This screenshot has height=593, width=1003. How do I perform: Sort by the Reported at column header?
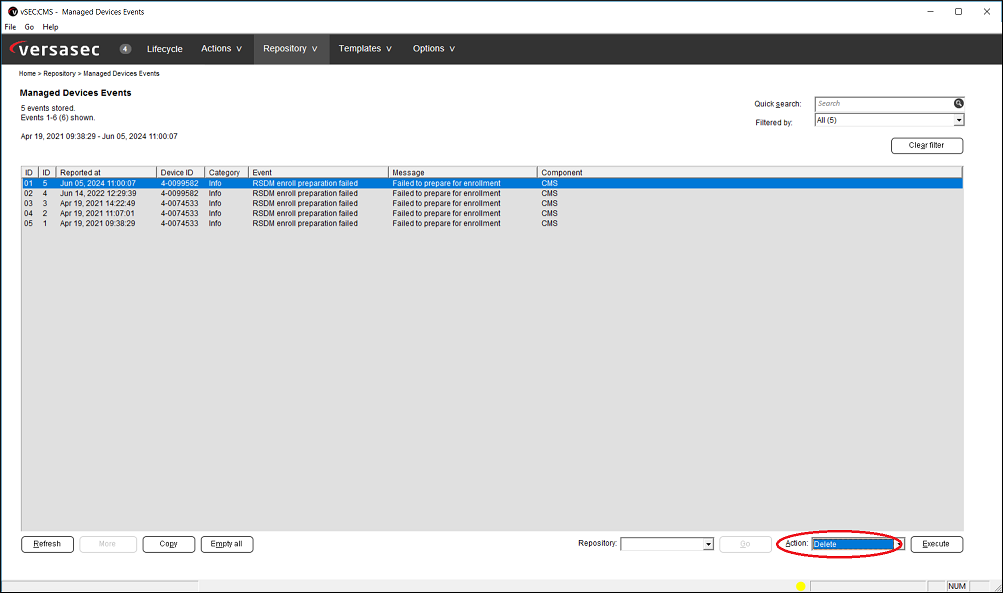tap(106, 172)
